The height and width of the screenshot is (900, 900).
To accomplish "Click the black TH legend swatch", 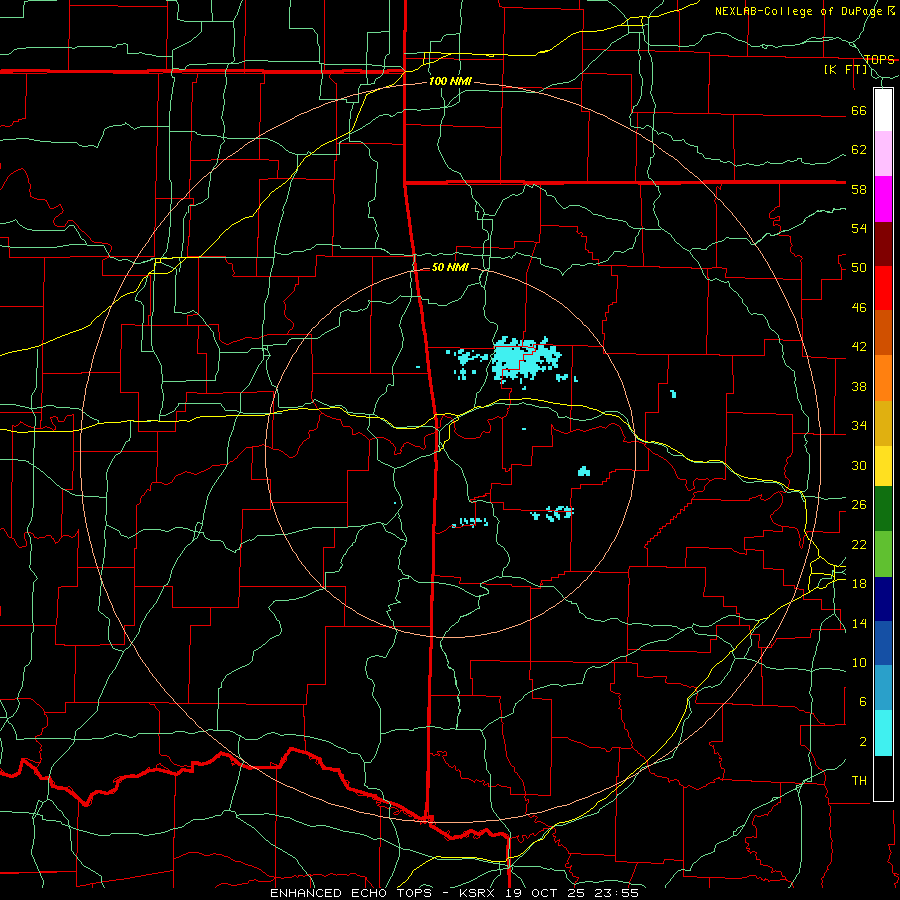I will pyautogui.click(x=883, y=778).
